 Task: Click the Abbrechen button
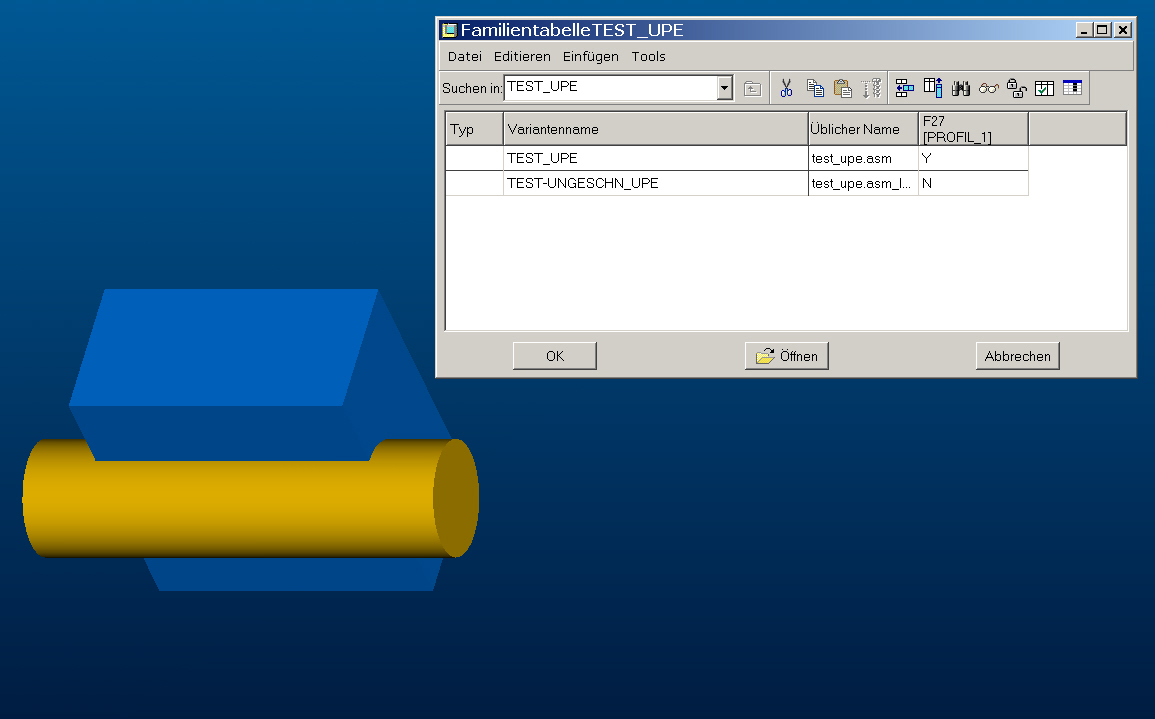point(1018,356)
